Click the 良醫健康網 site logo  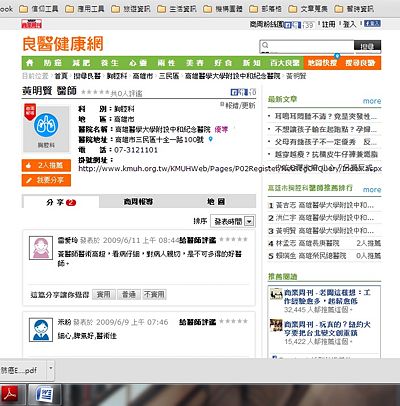[x=63, y=44]
